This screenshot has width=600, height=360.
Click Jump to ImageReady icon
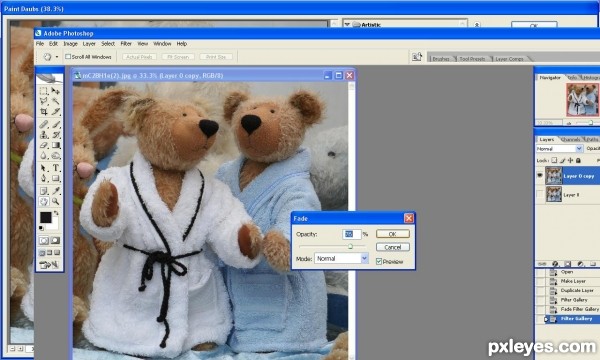(50, 264)
